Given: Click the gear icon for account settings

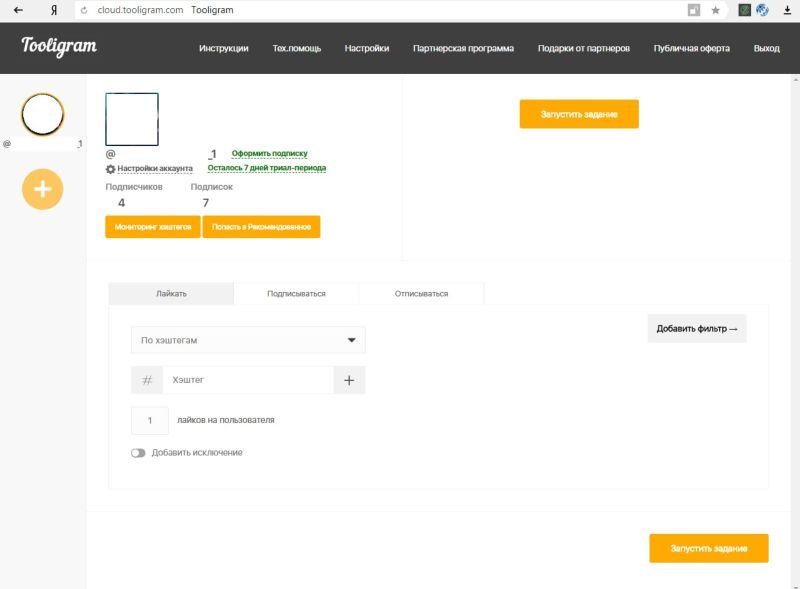Looking at the screenshot, I should click(111, 169).
